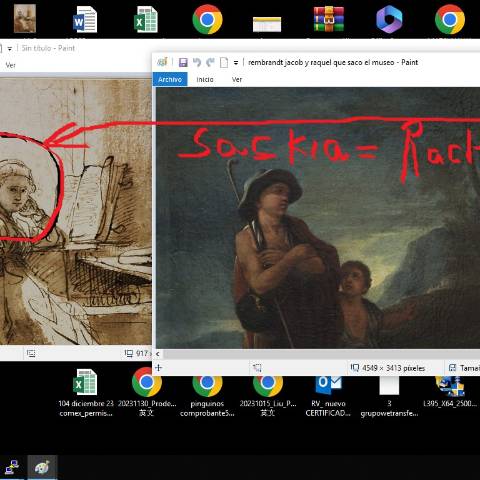Click the New document icon in Paint toolbar
Viewport: 480px width, 480px height.
click(224, 62)
